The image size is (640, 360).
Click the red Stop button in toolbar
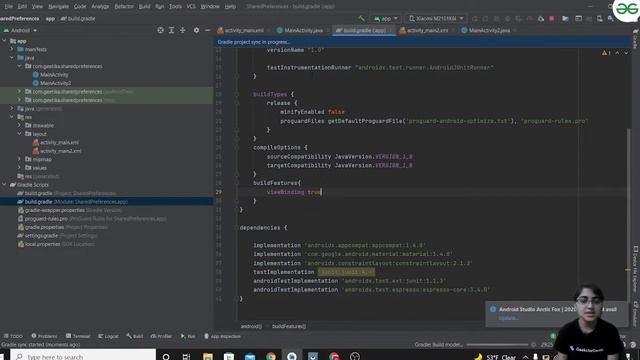pyautogui.click(x=552, y=18)
